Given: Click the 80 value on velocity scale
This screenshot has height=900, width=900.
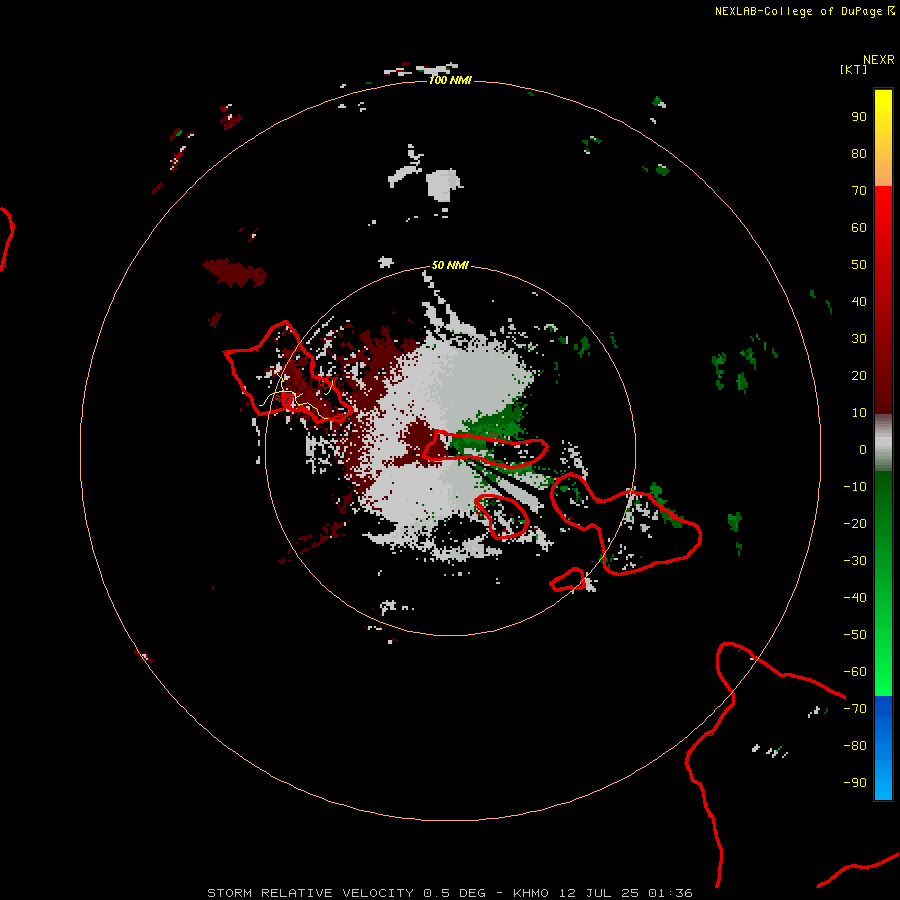Looking at the screenshot, I should pos(859,154).
